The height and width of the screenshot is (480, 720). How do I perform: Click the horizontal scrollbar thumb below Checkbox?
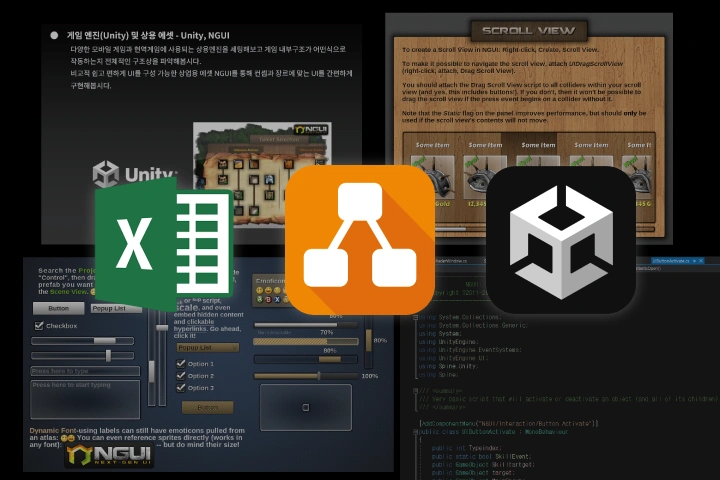point(105,340)
